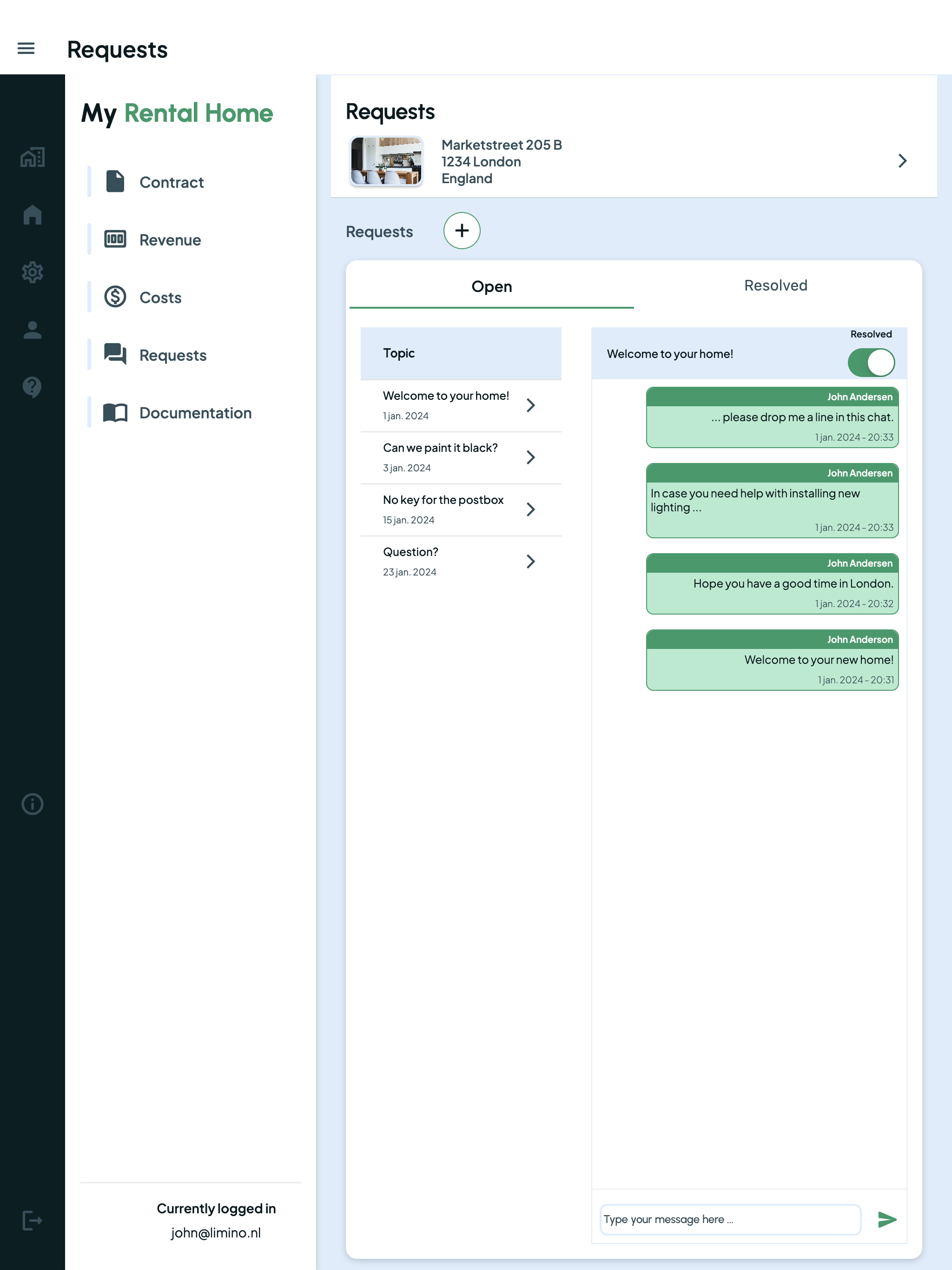Click the Documentation book icon
Viewport: 952px width, 1270px height.
click(115, 412)
